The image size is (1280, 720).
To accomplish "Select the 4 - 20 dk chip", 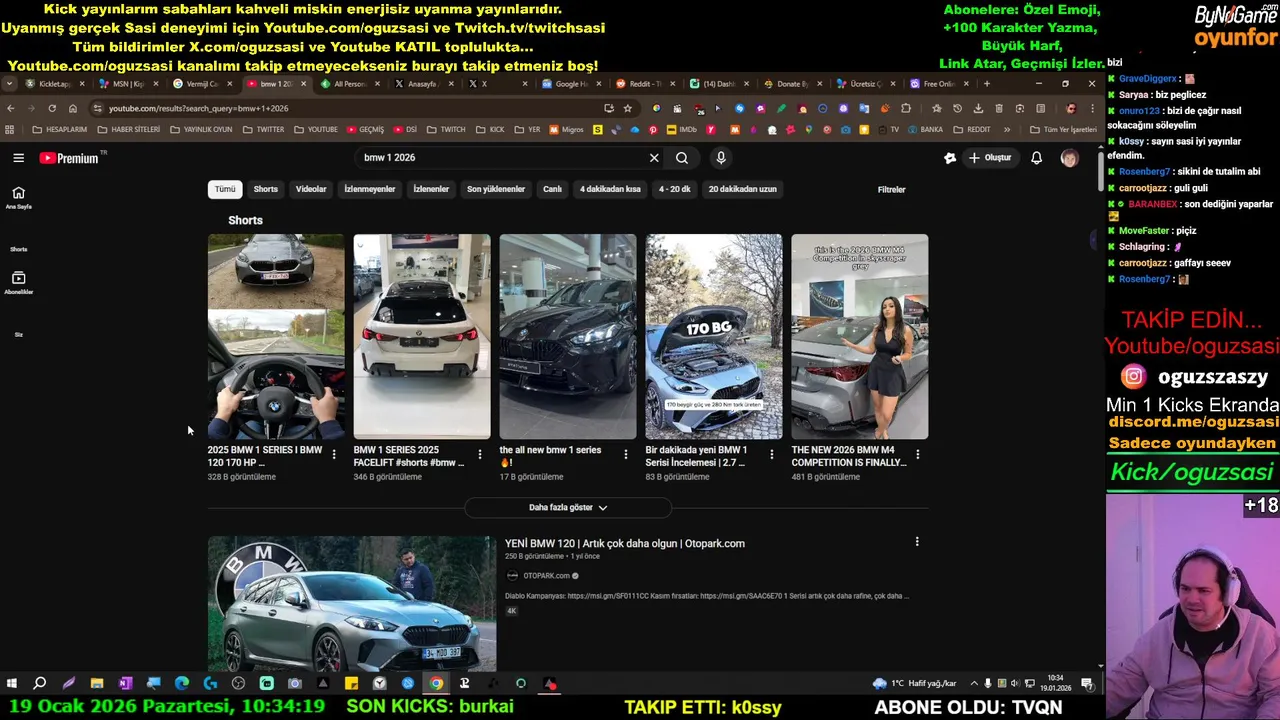I will pyautogui.click(x=675, y=189).
